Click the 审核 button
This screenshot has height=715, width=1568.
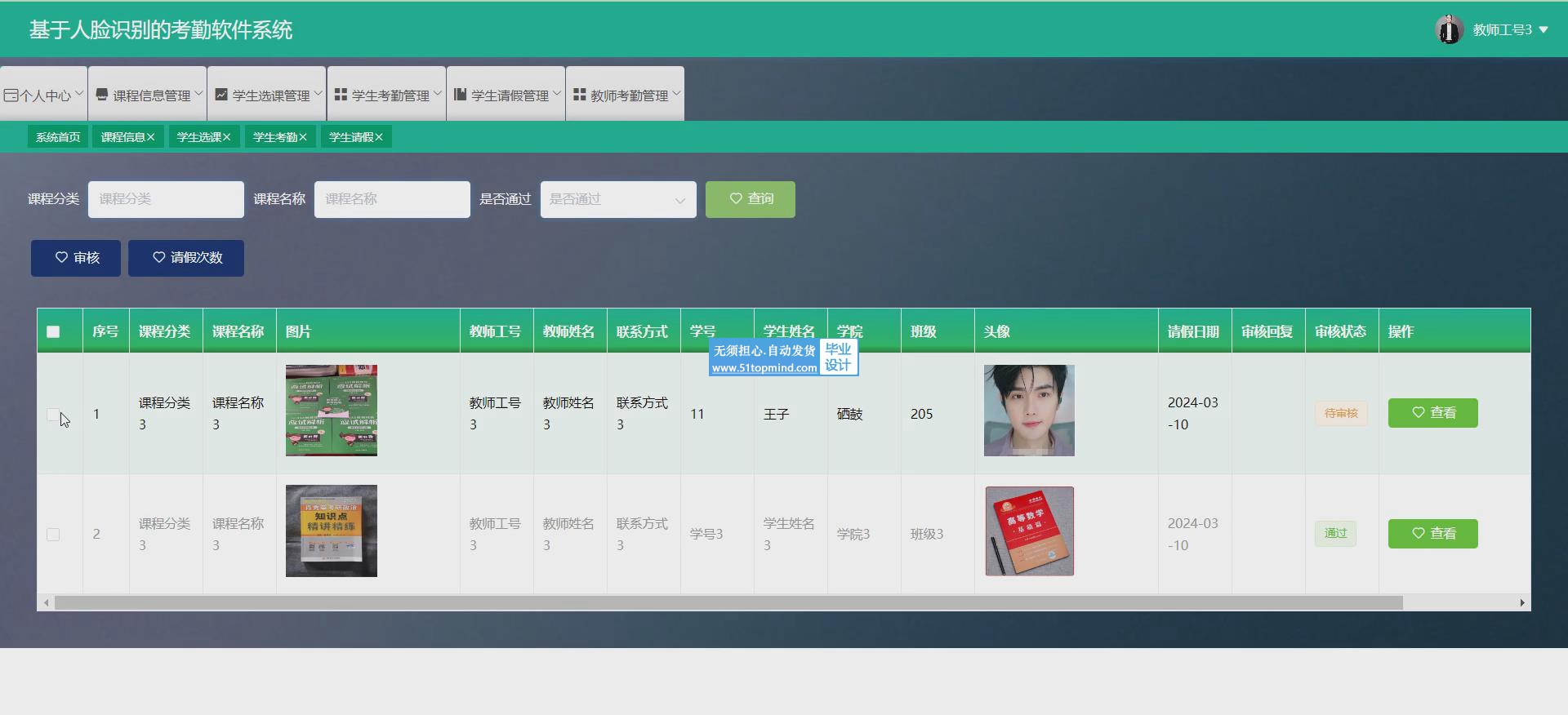click(76, 258)
